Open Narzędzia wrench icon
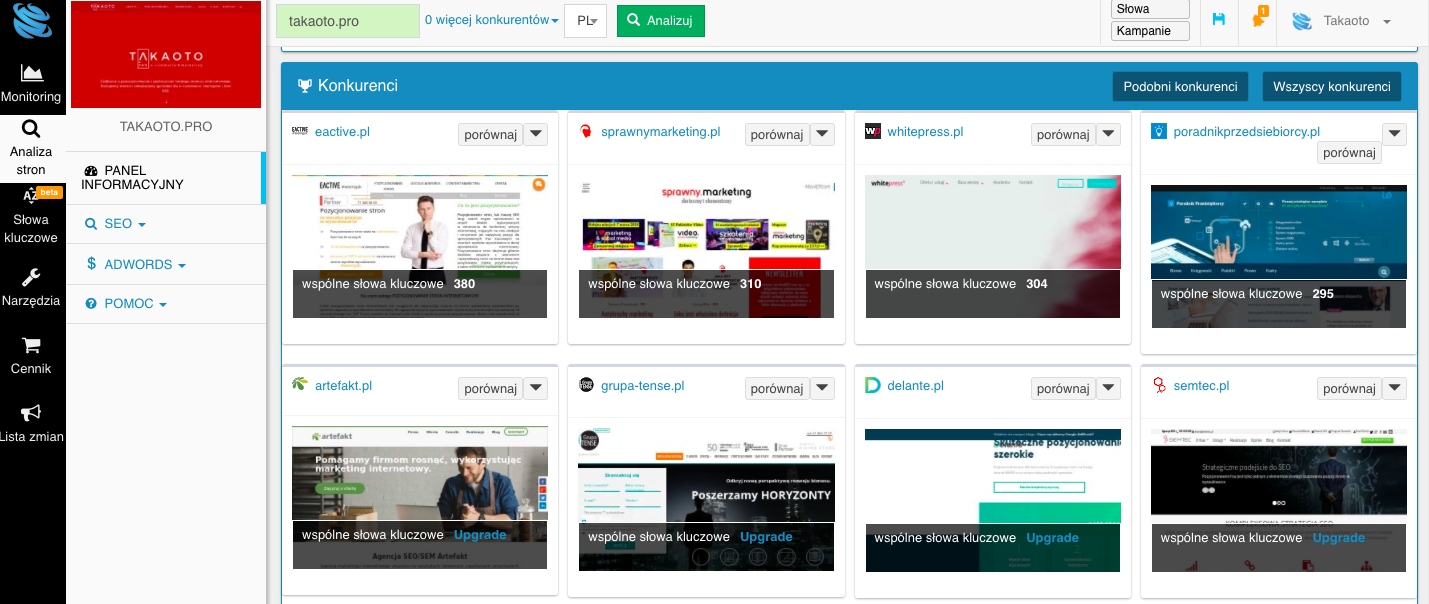The width and height of the screenshot is (1429, 604). [31, 277]
